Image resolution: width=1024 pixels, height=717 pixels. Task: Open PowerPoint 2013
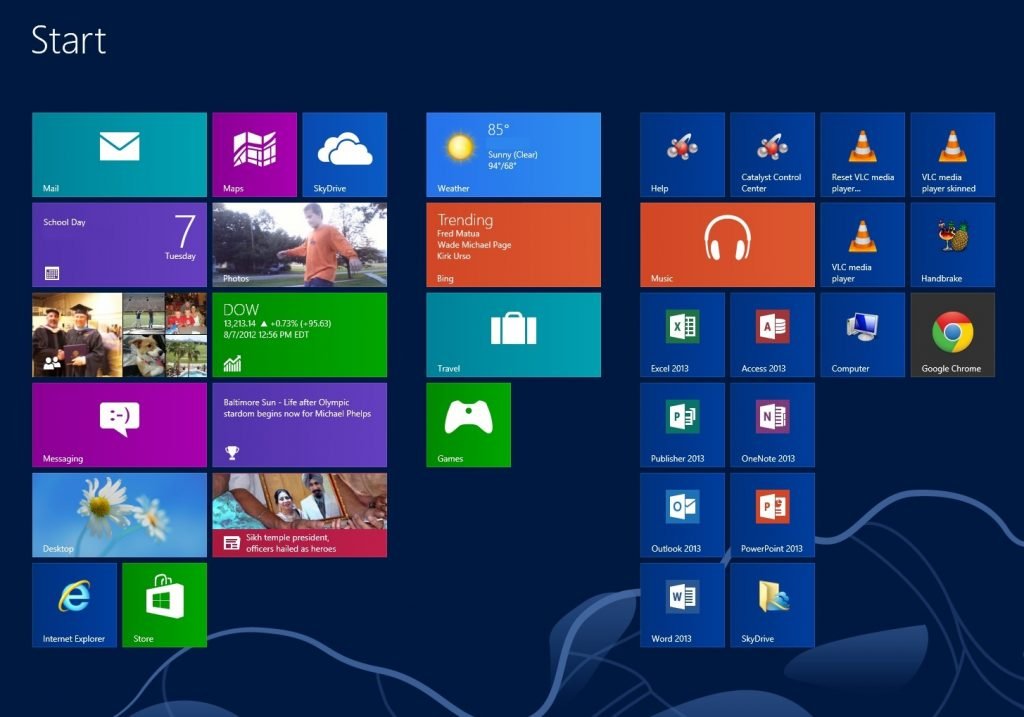point(772,514)
